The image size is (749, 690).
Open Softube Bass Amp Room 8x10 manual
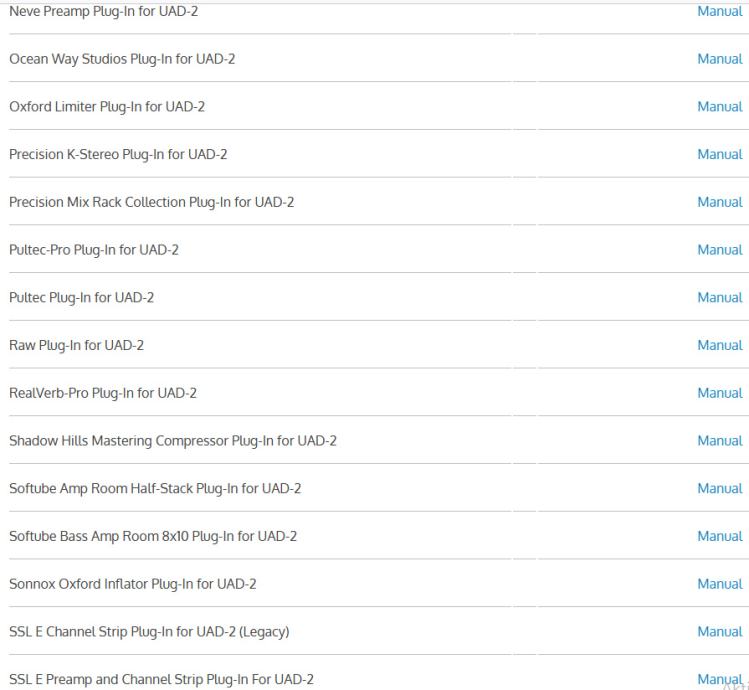[x=720, y=536]
